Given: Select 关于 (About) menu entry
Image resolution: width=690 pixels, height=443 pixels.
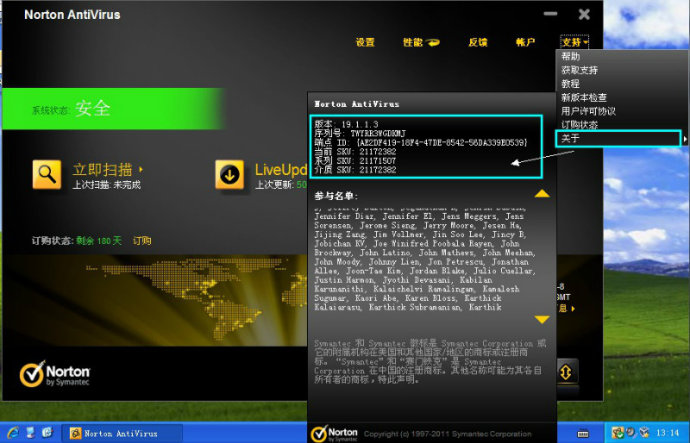Looking at the screenshot, I should coord(618,138).
